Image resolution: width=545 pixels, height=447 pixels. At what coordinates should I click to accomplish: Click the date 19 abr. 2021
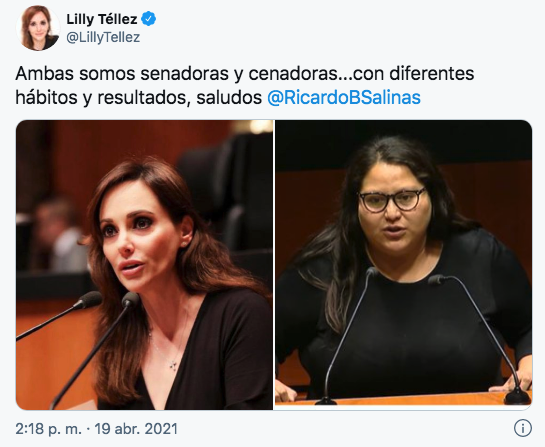(136, 429)
